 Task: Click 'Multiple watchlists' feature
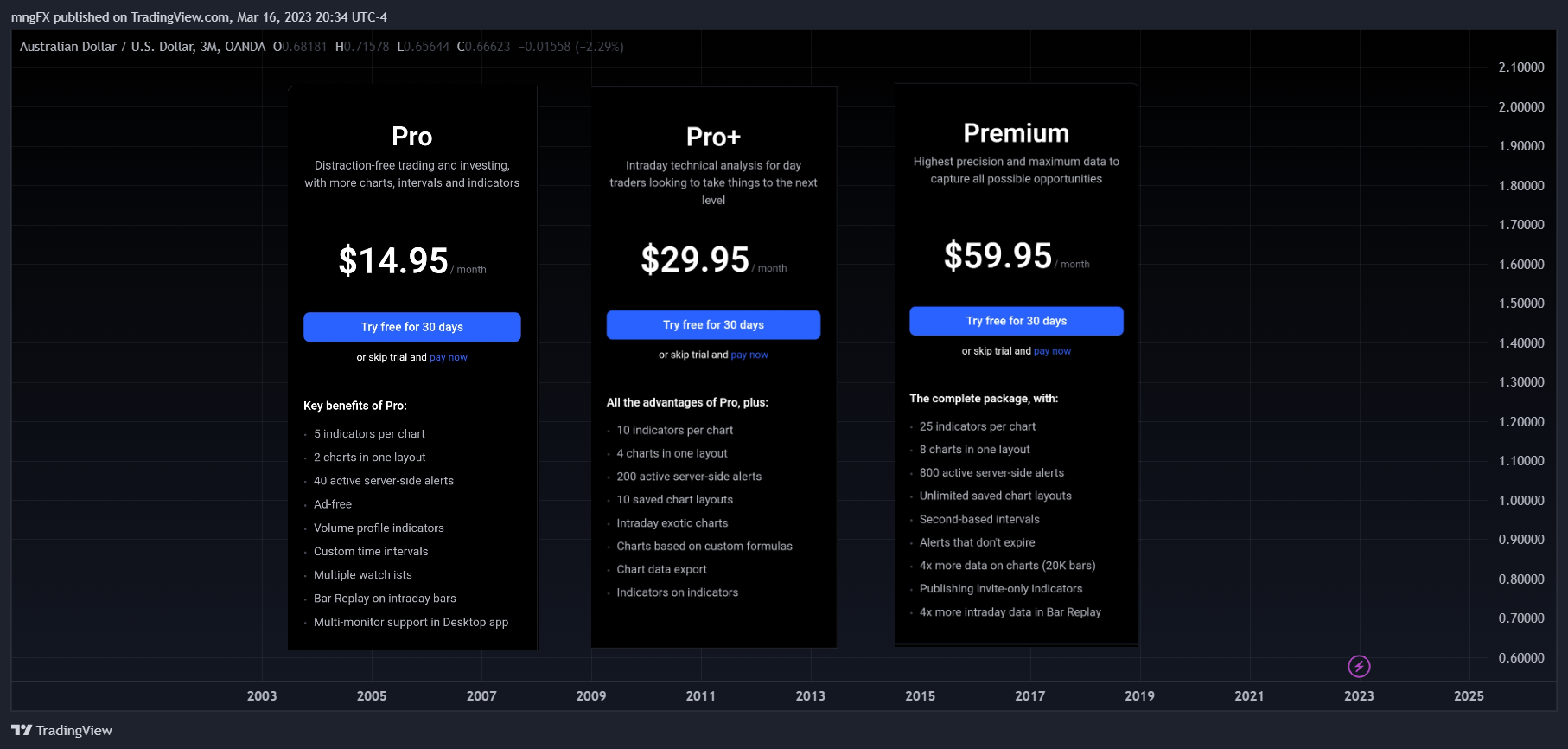point(363,575)
